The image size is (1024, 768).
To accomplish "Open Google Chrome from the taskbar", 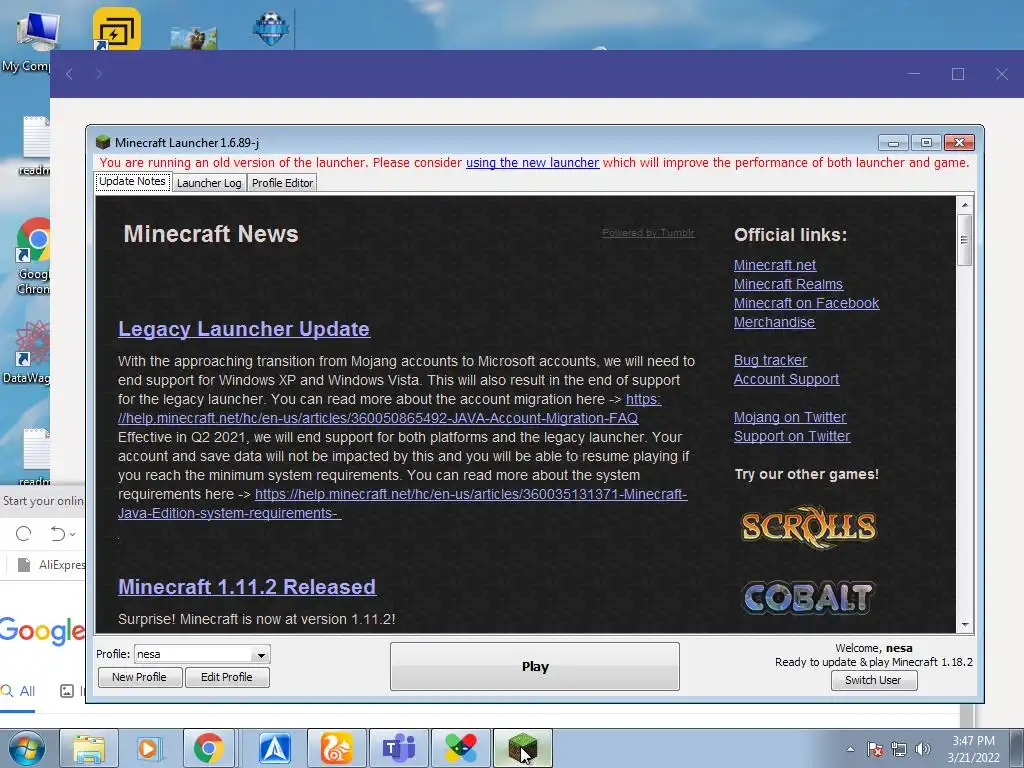I will (208, 748).
